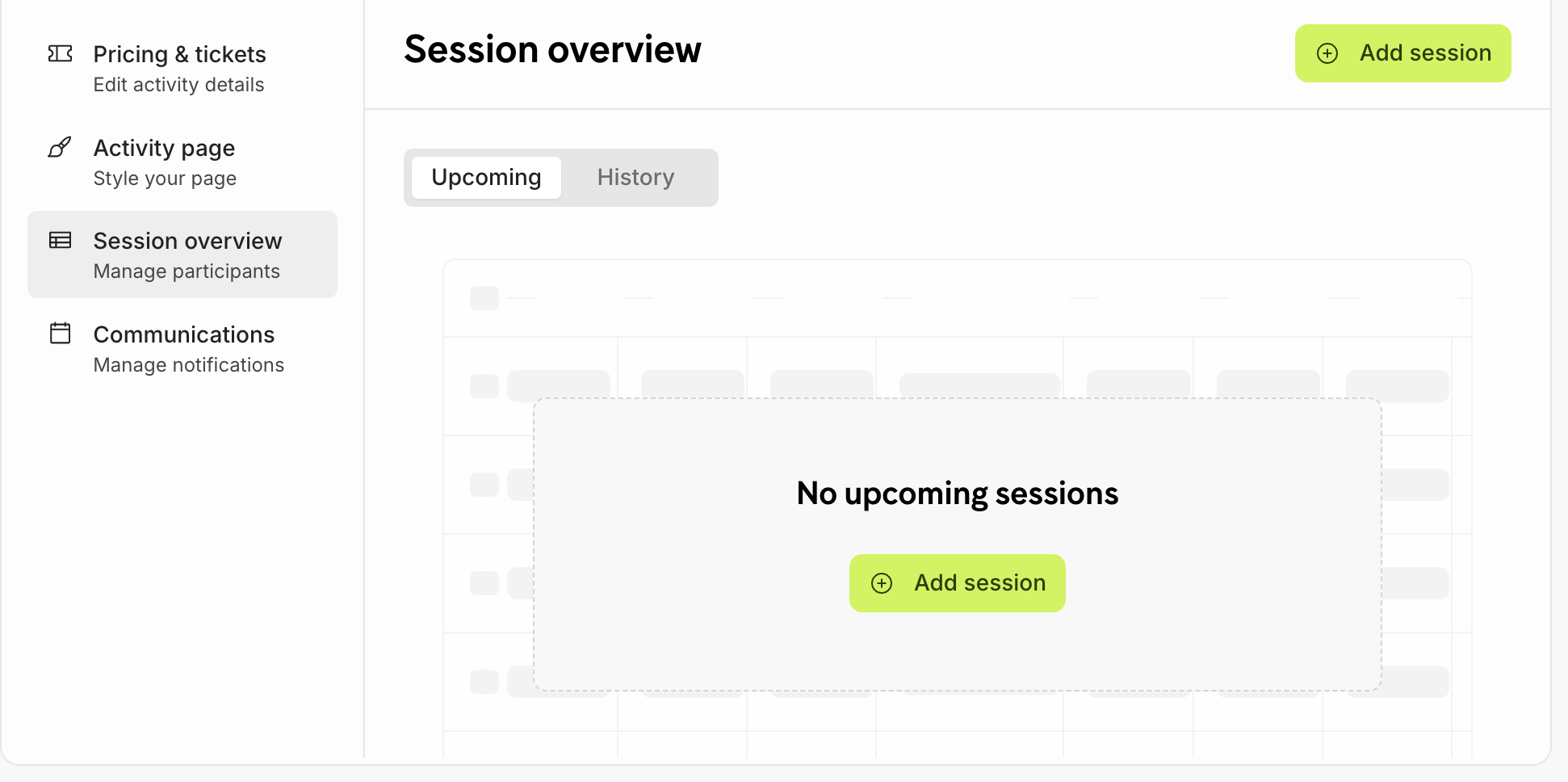Image resolution: width=1568 pixels, height=782 pixels.
Task: Click the plus icon in the empty-state Add session button
Action: pyautogui.click(x=882, y=583)
